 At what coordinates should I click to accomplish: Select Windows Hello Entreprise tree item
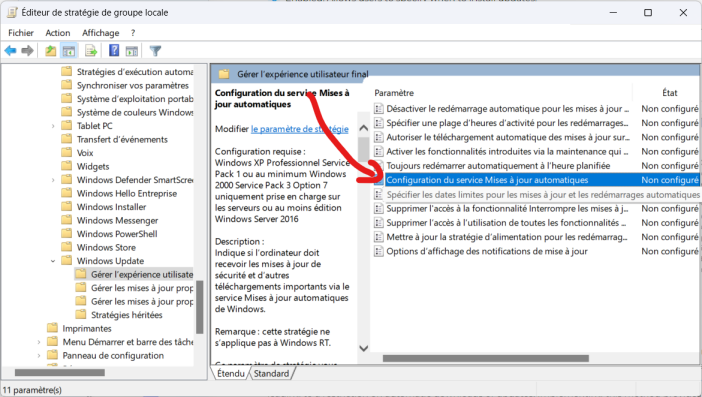(127, 193)
